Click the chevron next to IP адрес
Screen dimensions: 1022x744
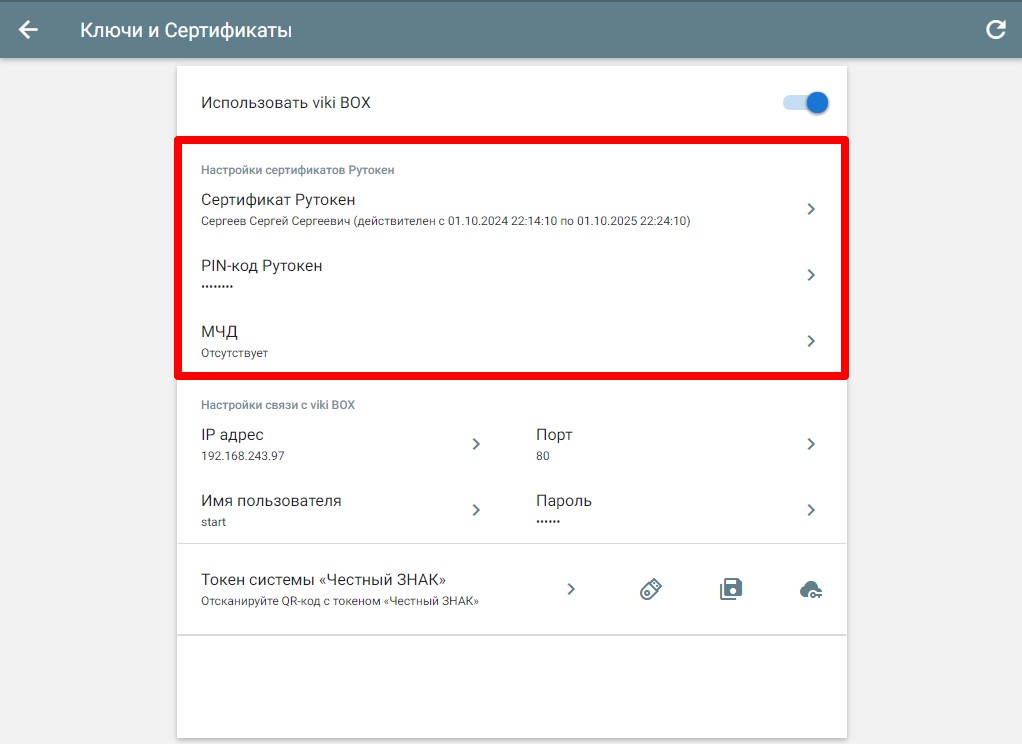point(476,444)
